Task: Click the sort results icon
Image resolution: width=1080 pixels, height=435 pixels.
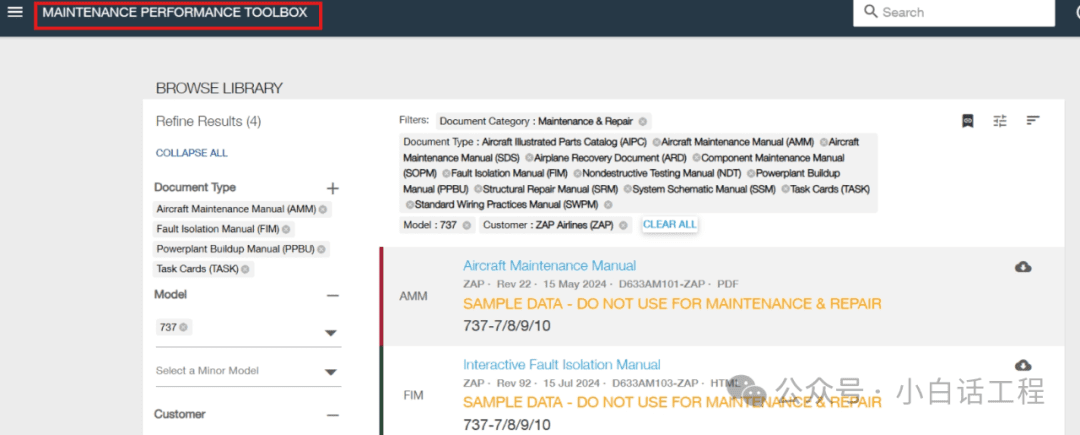Action: click(1033, 121)
